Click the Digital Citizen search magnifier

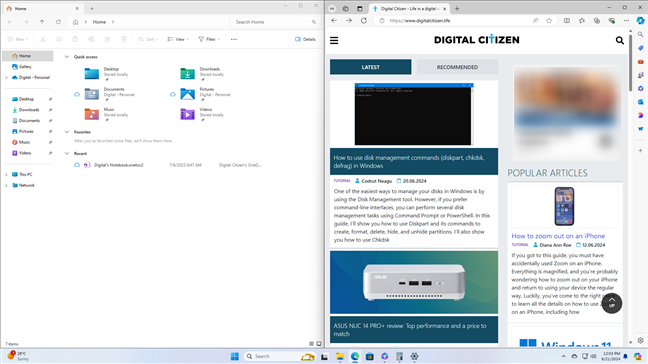pos(619,40)
